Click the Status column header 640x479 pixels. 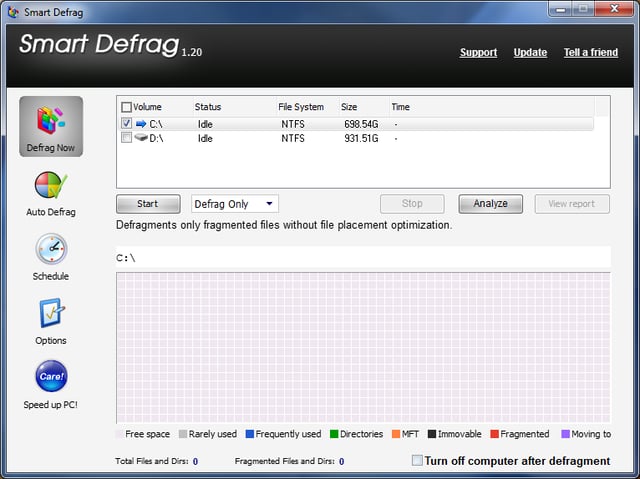(208, 107)
